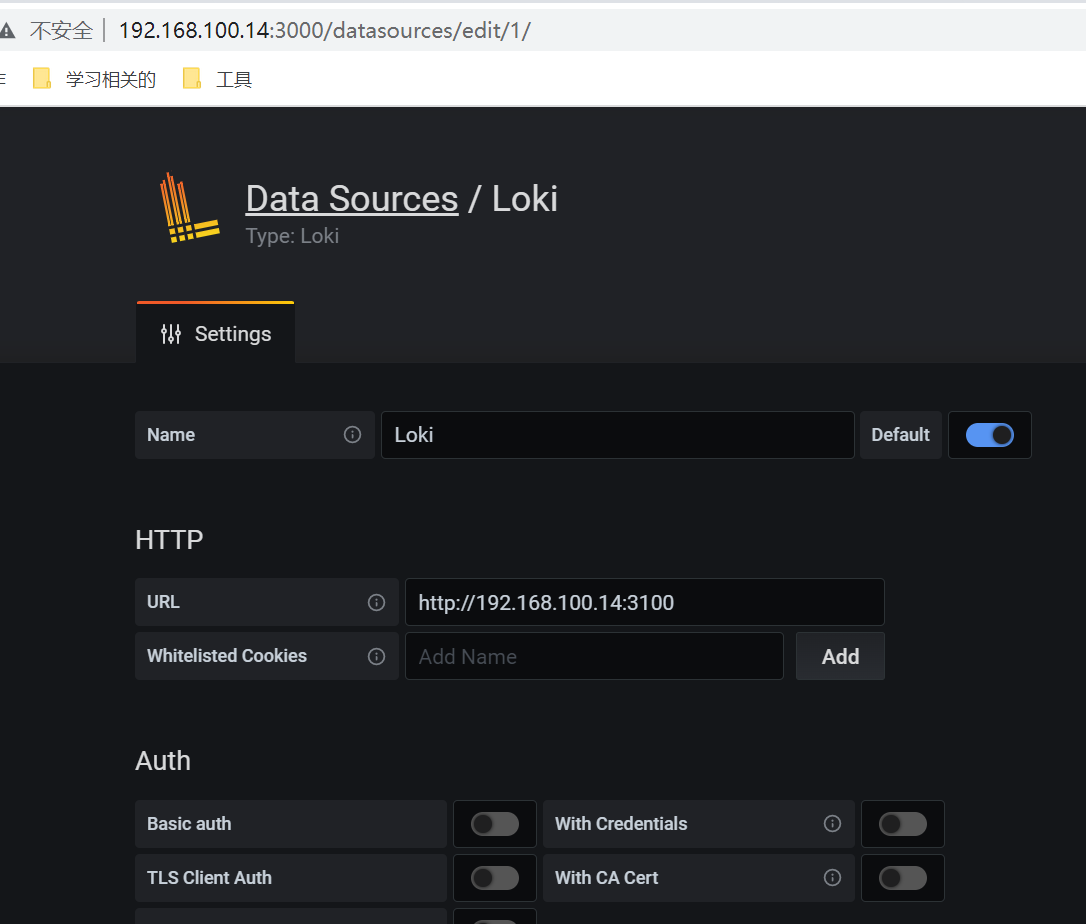Click the URL label
Viewport: 1086px width, 924px height.
[163, 602]
